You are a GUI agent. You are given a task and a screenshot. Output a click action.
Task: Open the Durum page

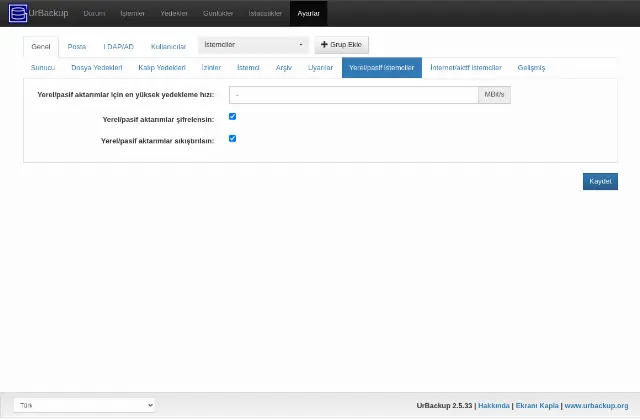point(94,13)
